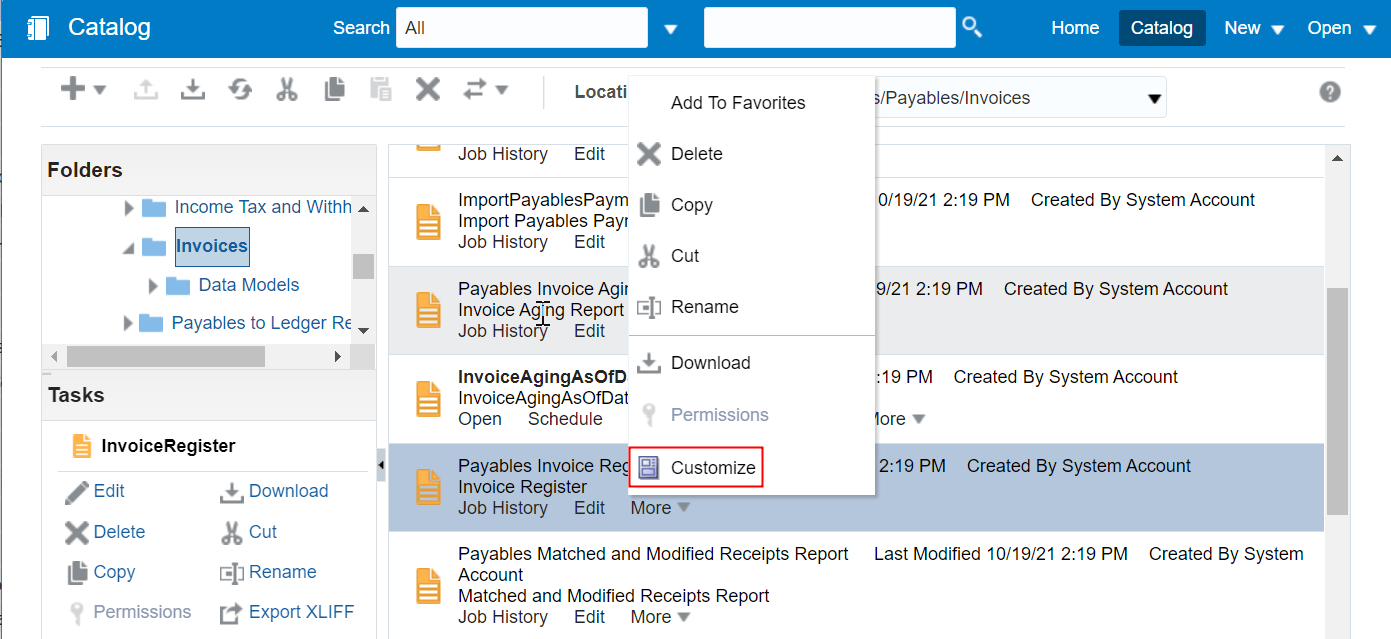
Task: Select the Upload icon in the toolbar
Action: pyautogui.click(x=145, y=89)
